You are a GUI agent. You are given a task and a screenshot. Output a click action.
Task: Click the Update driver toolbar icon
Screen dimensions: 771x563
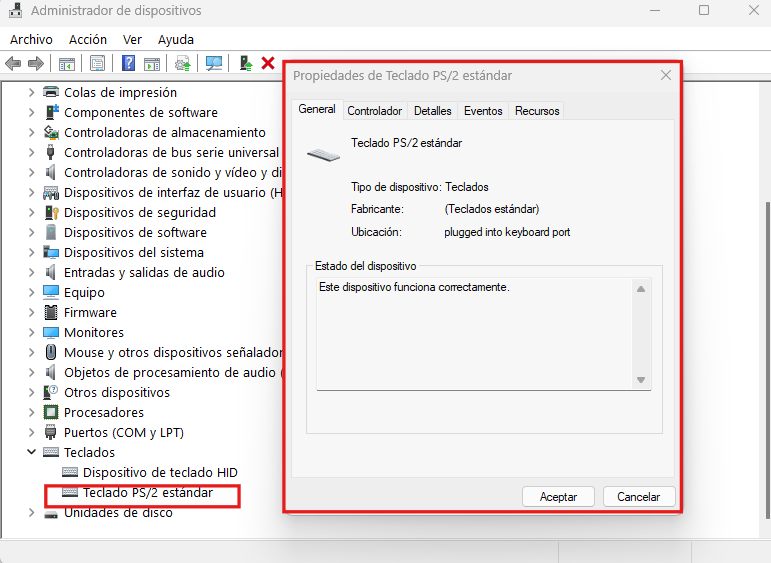[x=183, y=63]
